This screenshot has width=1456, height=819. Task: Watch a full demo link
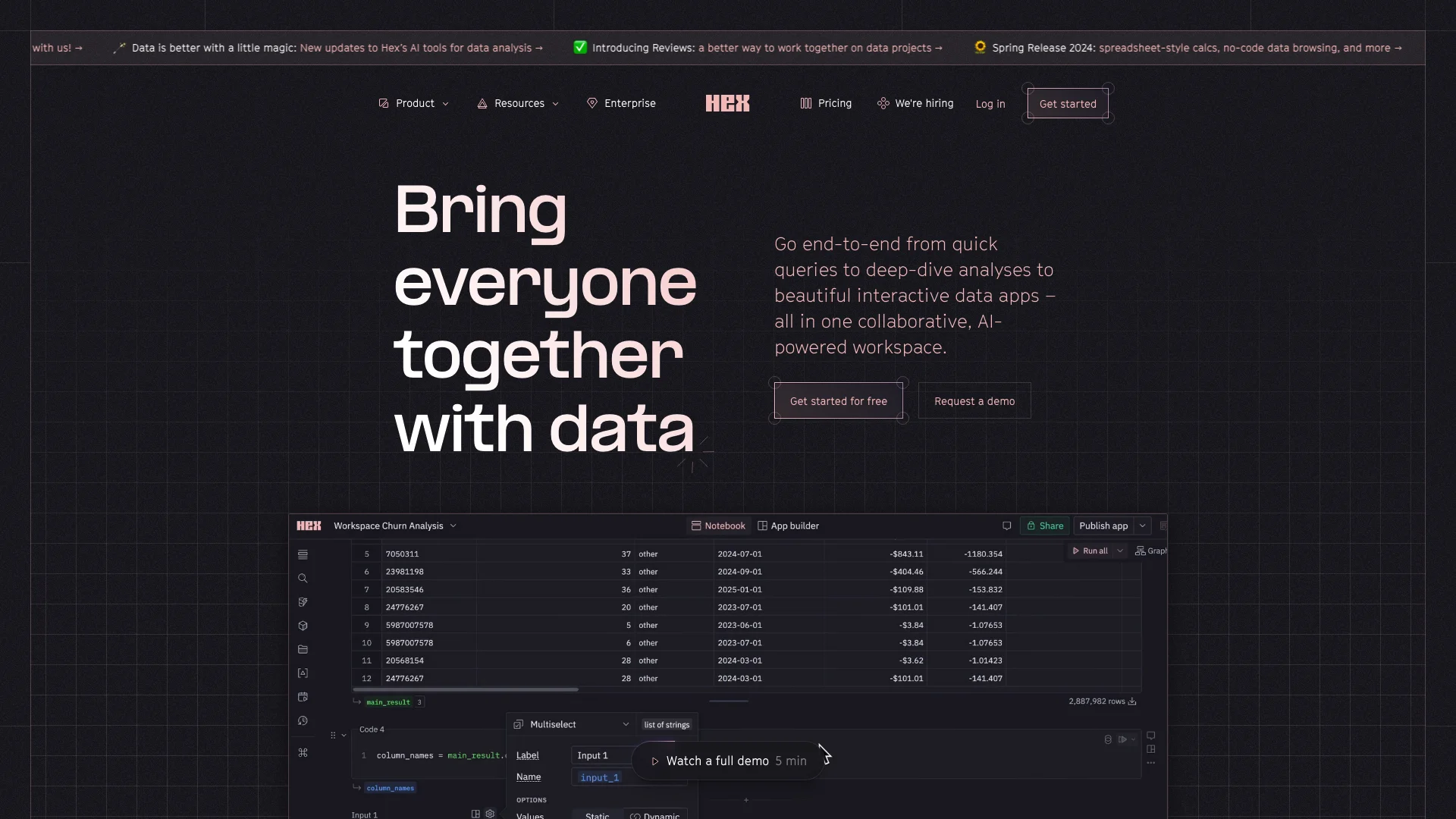[x=727, y=760]
